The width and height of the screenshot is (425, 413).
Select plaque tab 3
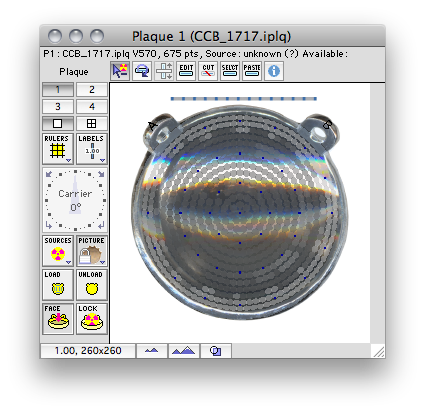[x=58, y=107]
